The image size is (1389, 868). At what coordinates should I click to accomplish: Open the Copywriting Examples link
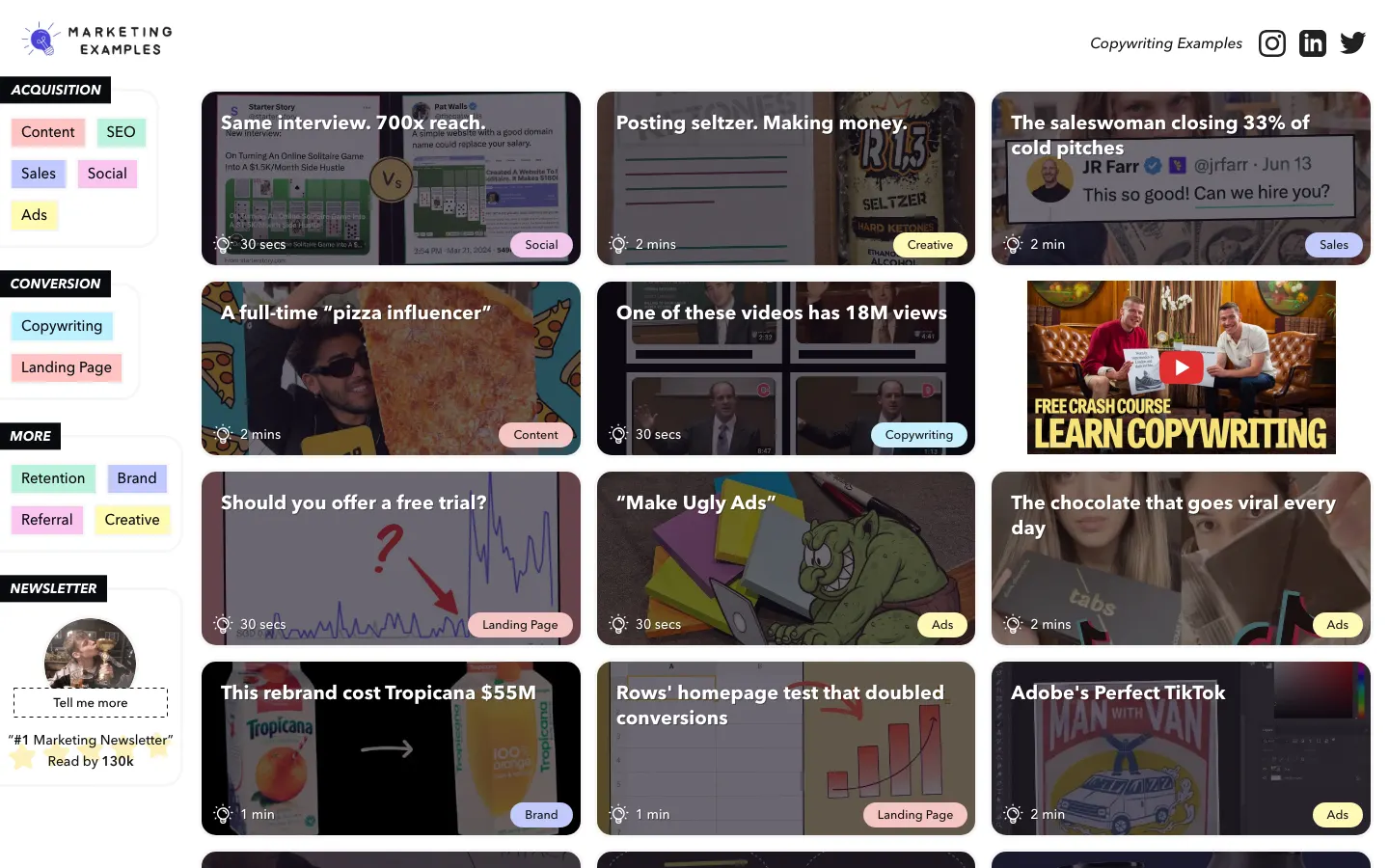(x=1165, y=43)
